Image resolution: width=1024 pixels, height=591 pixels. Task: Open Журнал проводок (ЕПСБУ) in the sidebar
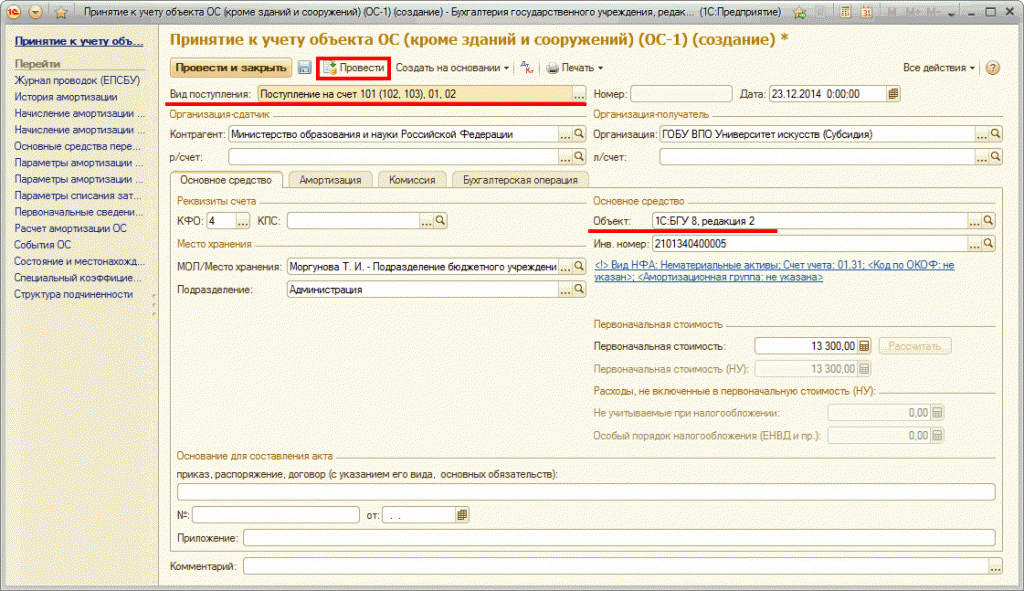pos(77,80)
